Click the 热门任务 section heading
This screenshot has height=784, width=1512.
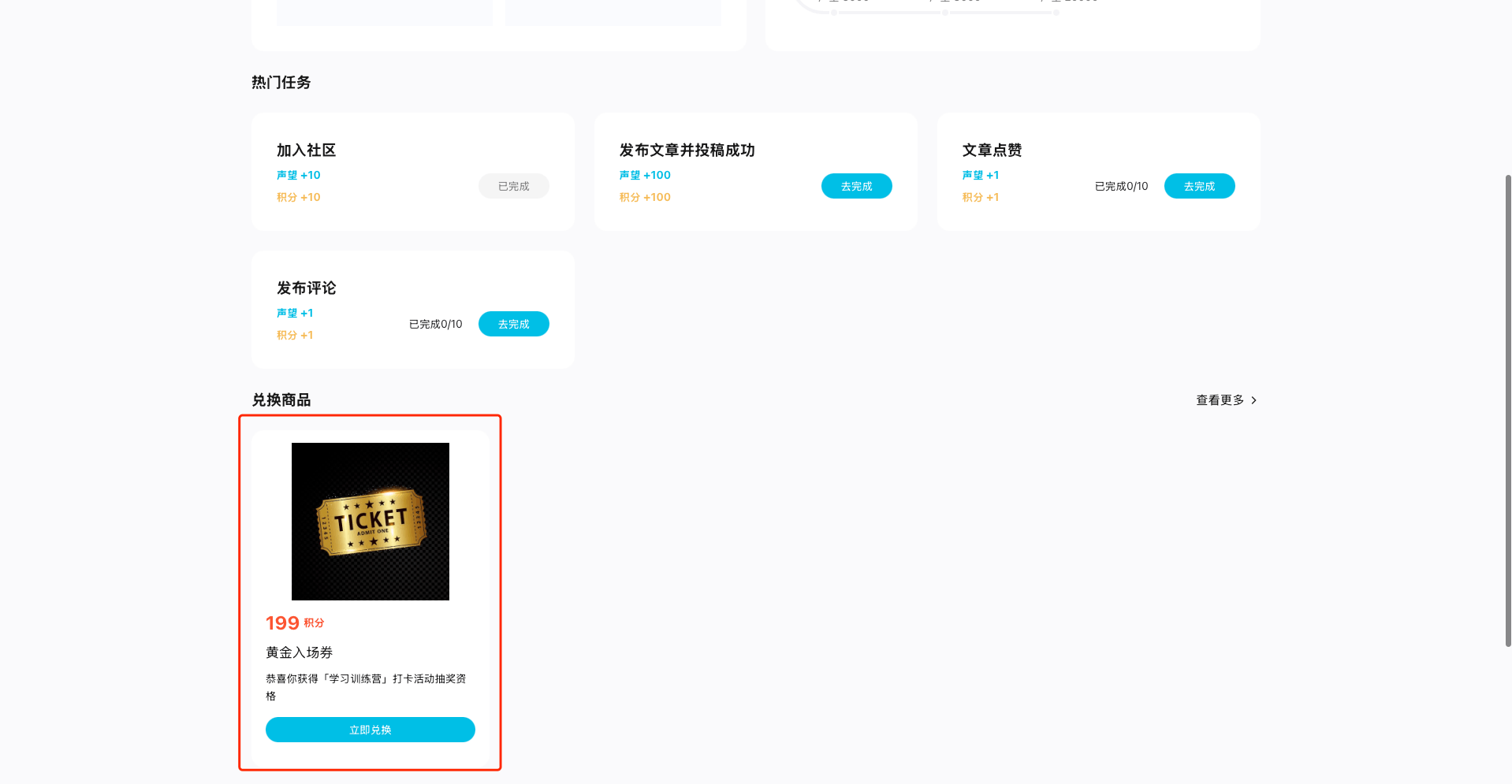click(281, 82)
